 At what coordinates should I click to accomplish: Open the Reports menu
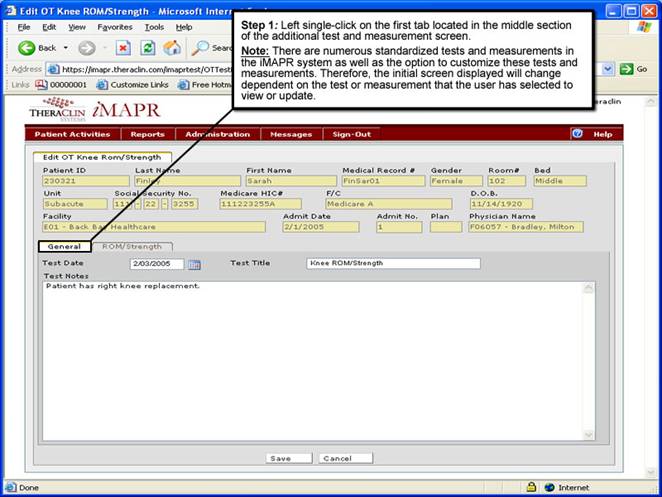point(147,134)
